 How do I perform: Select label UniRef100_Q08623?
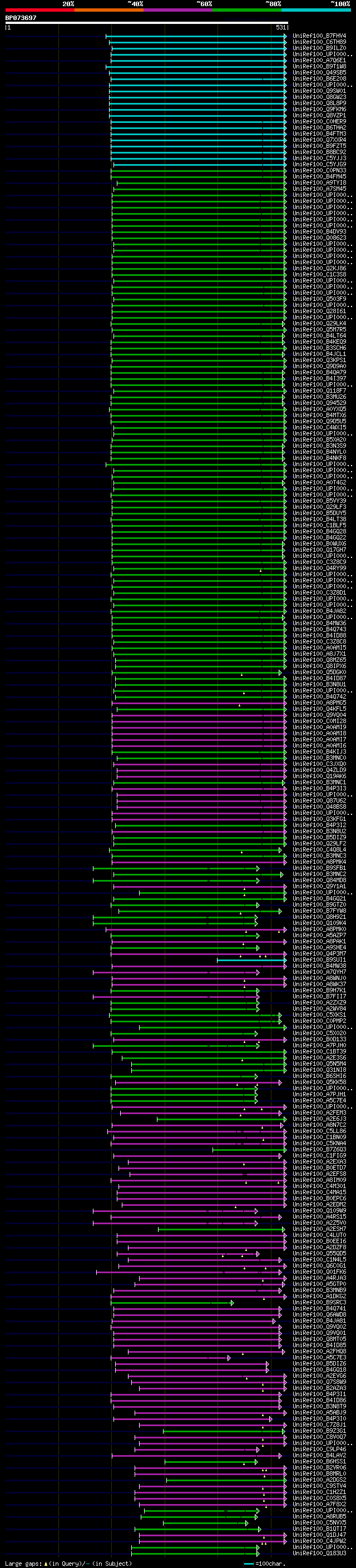[x=319, y=238]
